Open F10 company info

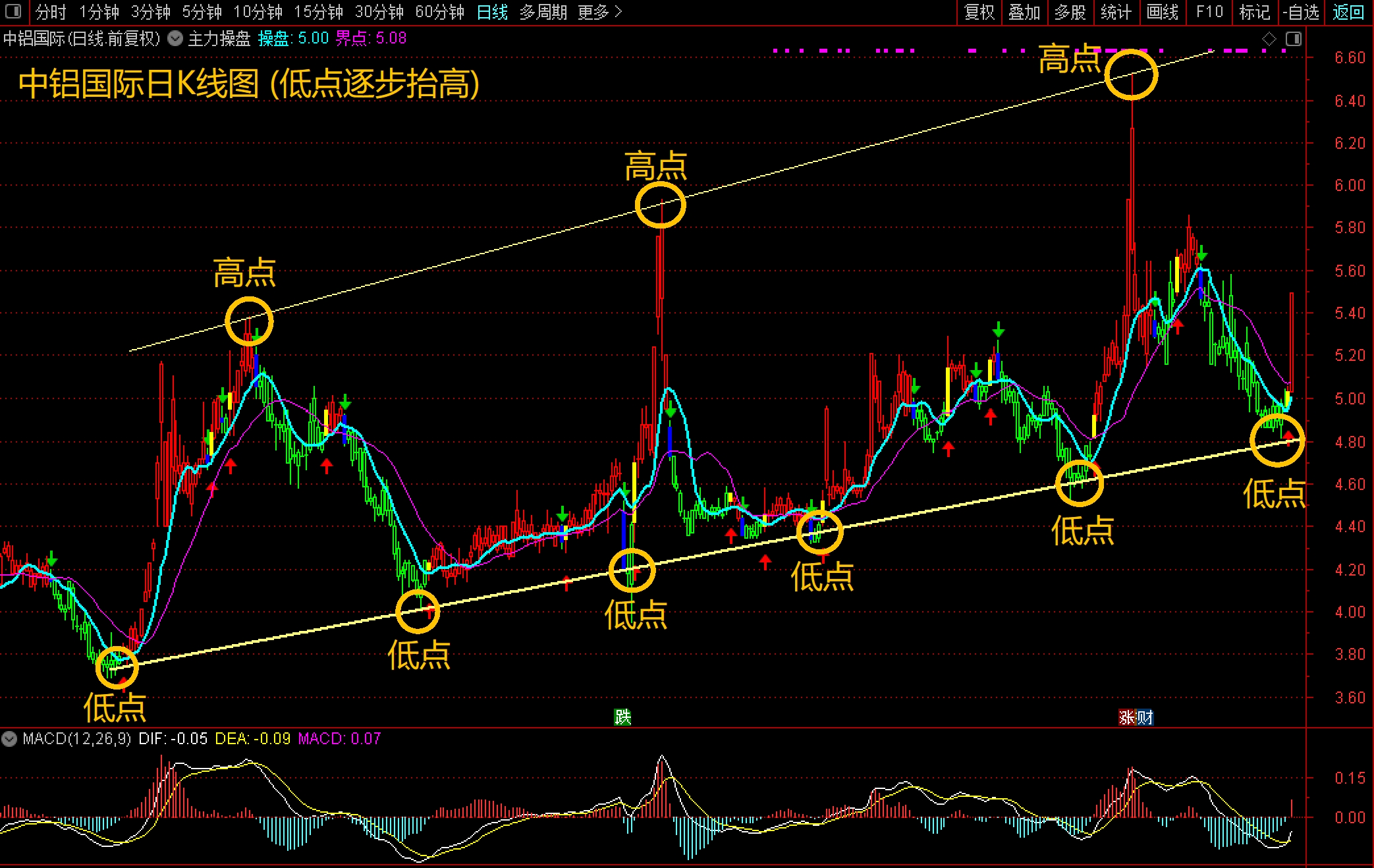click(x=1209, y=12)
